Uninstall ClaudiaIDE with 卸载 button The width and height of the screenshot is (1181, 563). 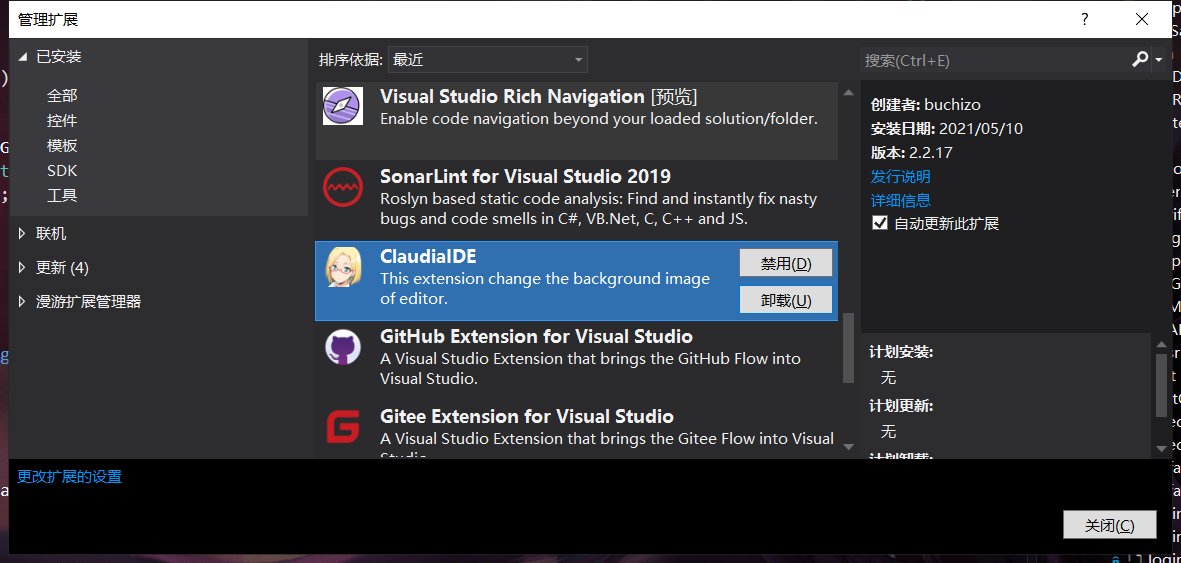pos(786,300)
